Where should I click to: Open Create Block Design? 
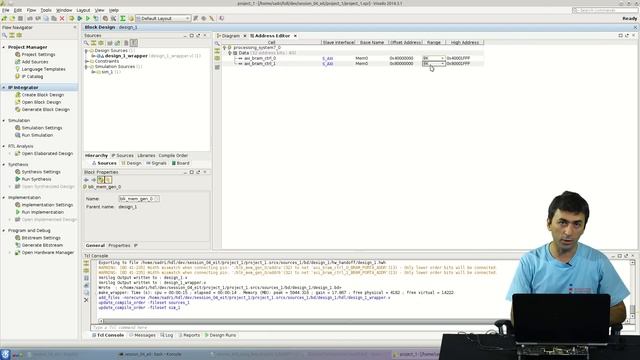pos(42,95)
